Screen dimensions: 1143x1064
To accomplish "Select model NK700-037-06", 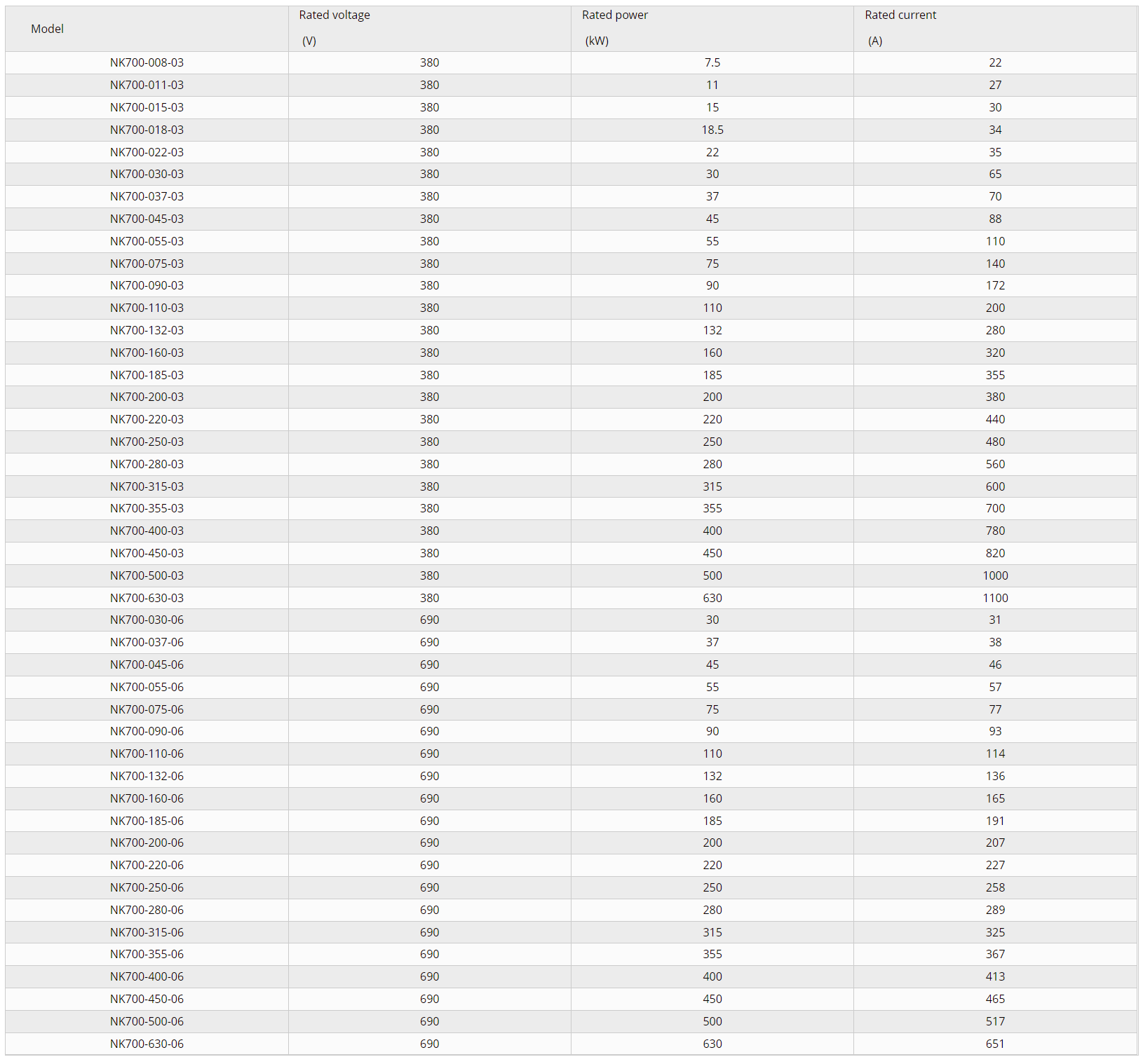I will (x=147, y=642).
